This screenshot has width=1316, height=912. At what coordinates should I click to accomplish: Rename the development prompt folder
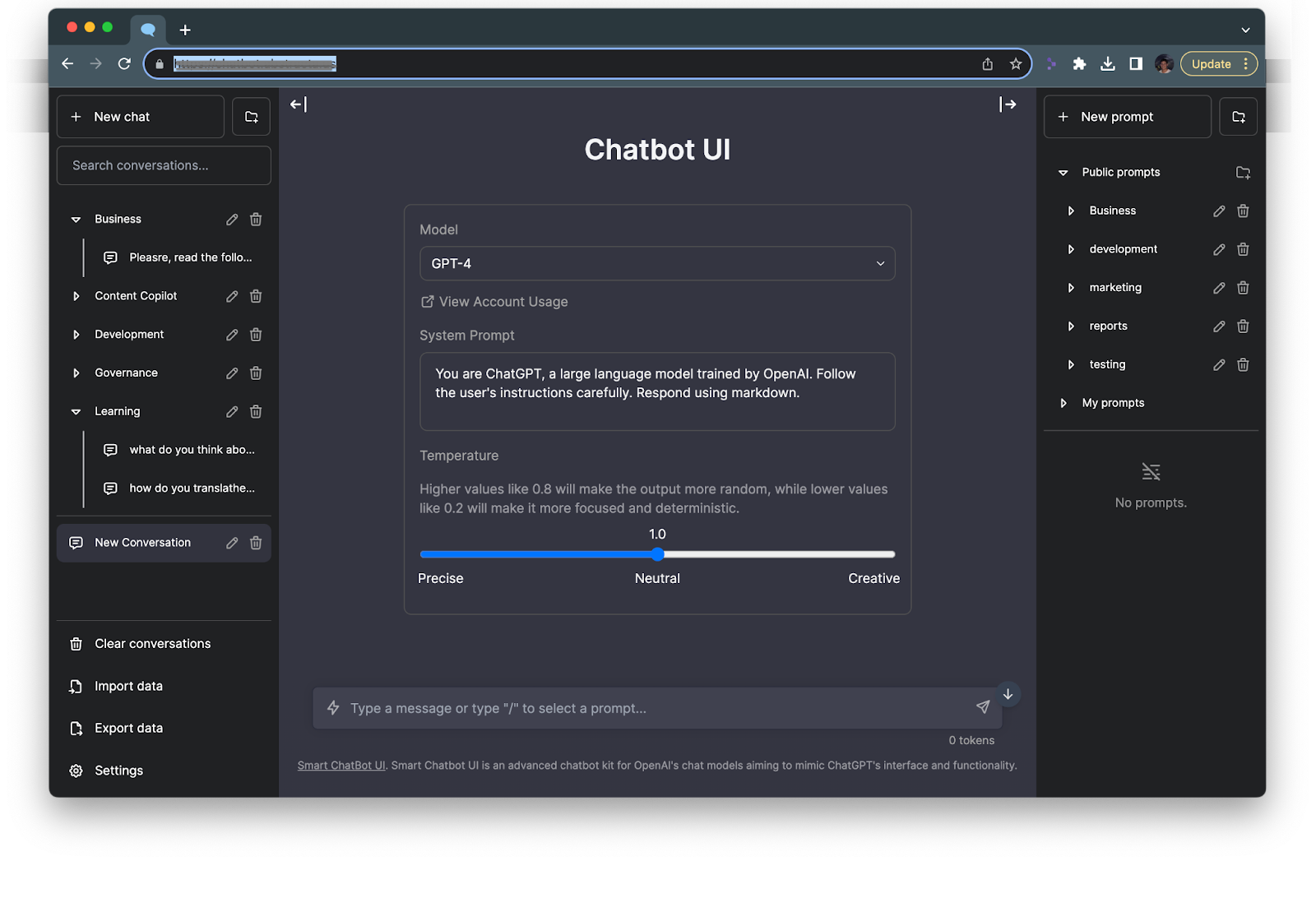click(x=1219, y=249)
